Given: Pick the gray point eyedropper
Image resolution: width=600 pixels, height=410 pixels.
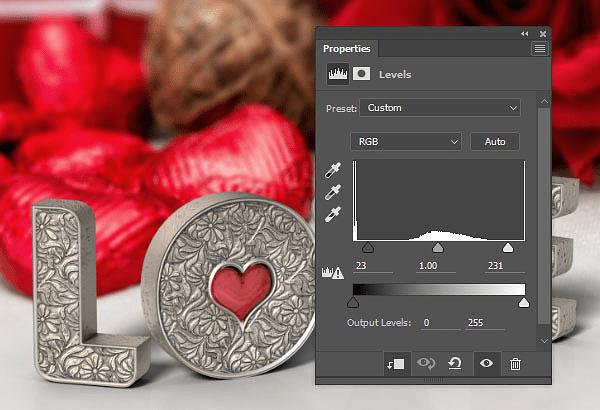Looking at the screenshot, I should click(333, 192).
